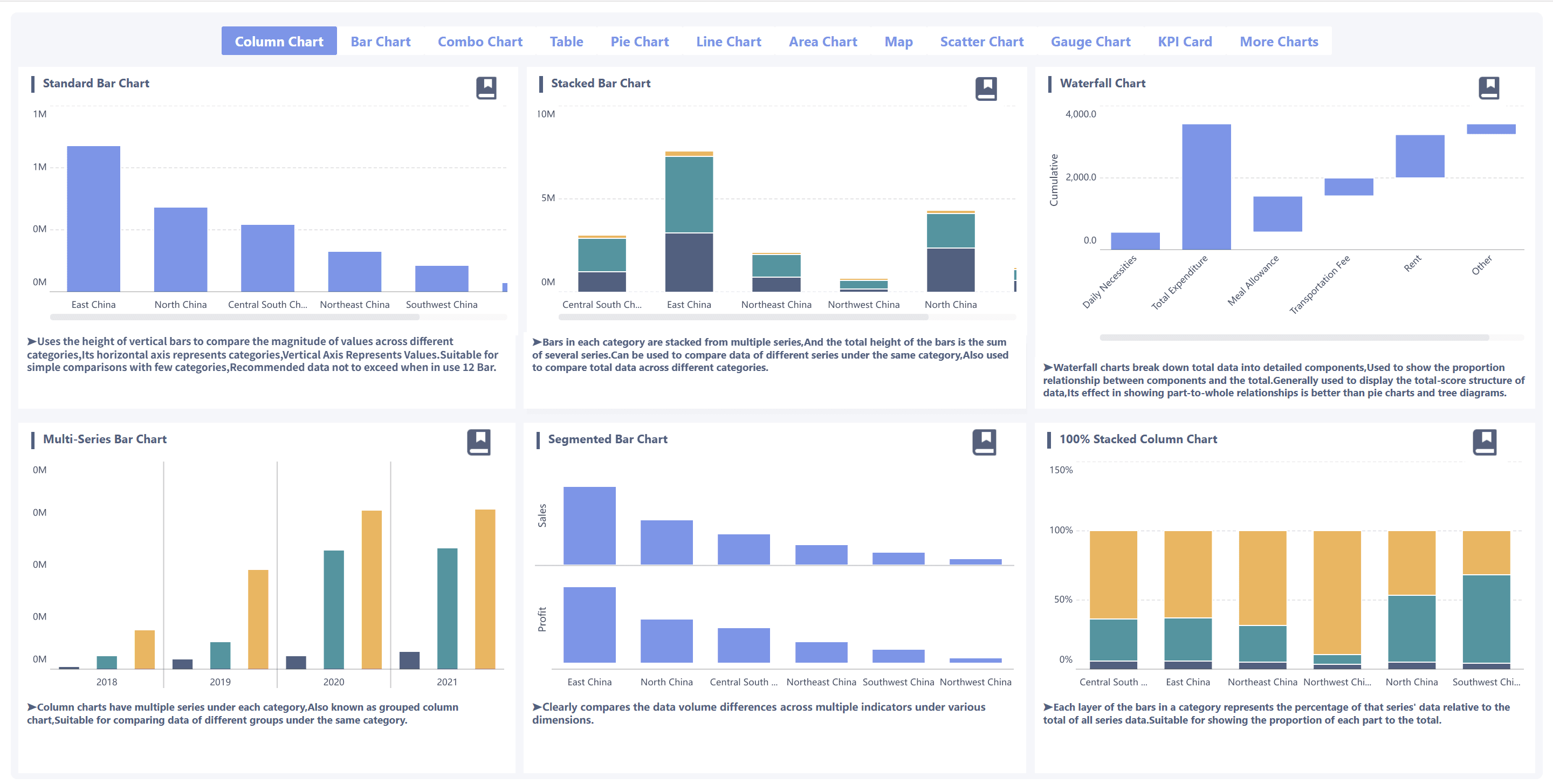1553x784 pixels.
Task: Open the Line Chart tab
Action: click(x=729, y=41)
